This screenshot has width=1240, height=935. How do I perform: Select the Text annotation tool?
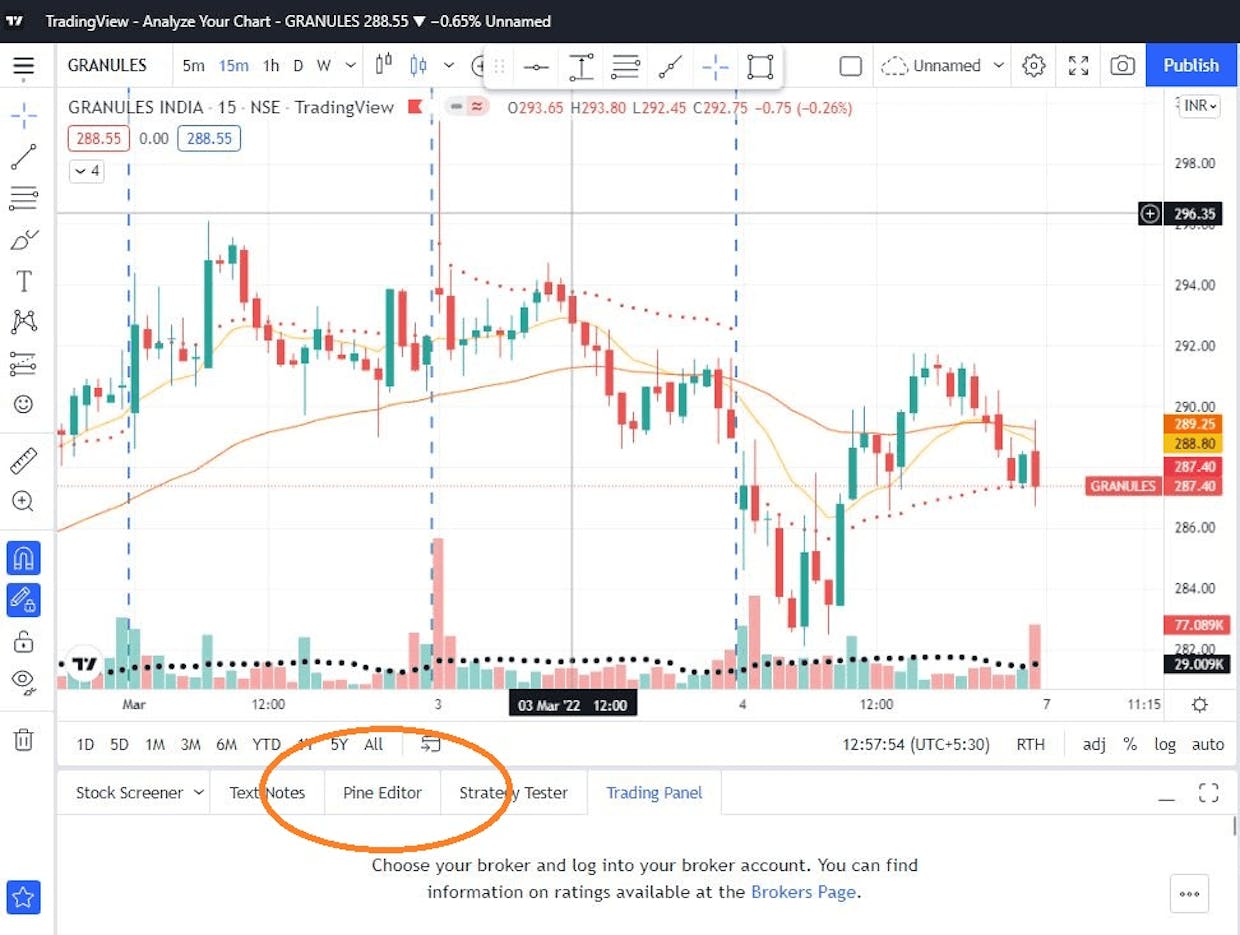(x=23, y=281)
